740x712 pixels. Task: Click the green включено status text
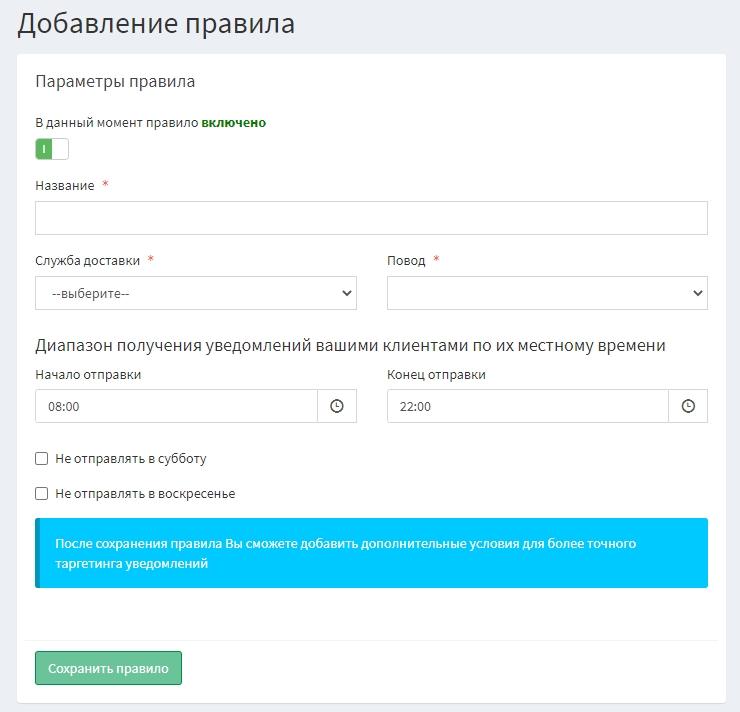pyautogui.click(x=233, y=123)
